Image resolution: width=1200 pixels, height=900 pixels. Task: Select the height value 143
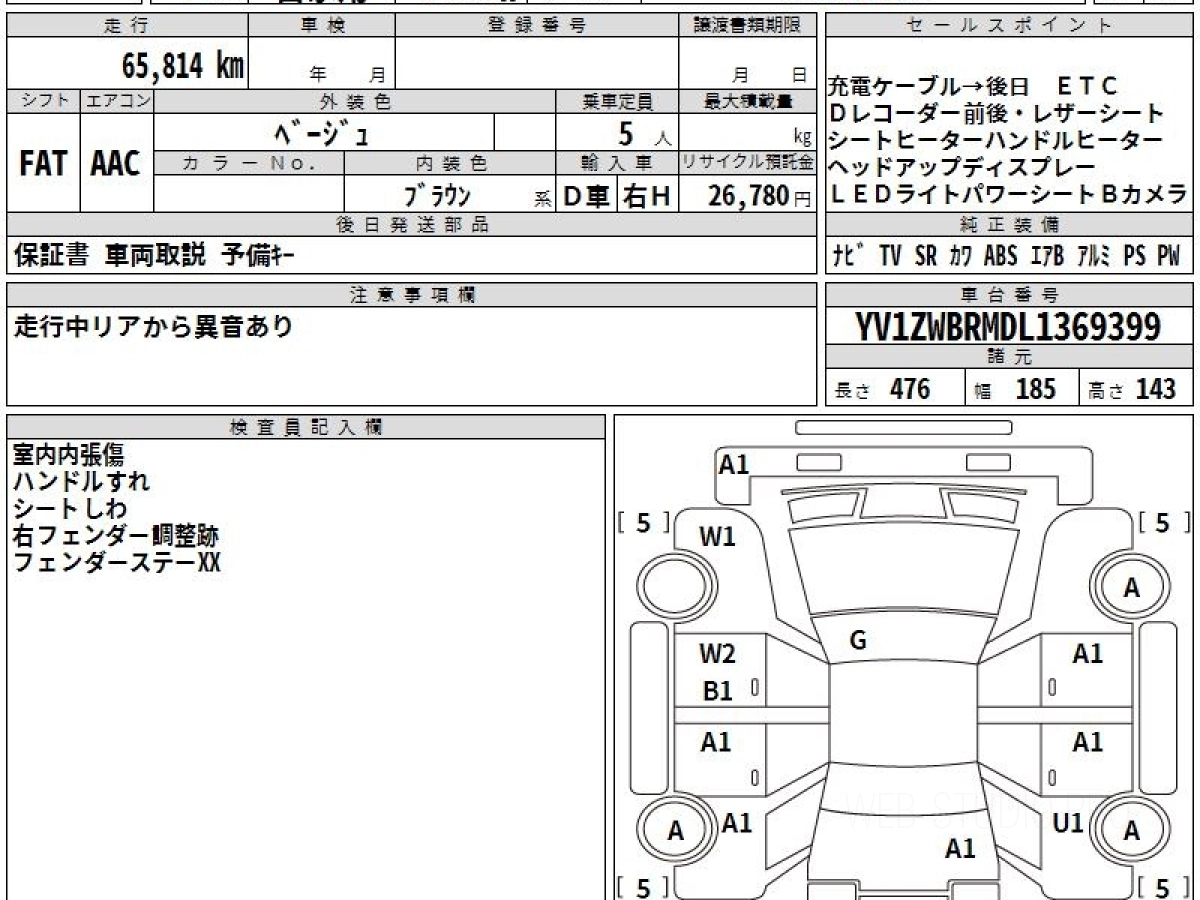pyautogui.click(x=1154, y=388)
